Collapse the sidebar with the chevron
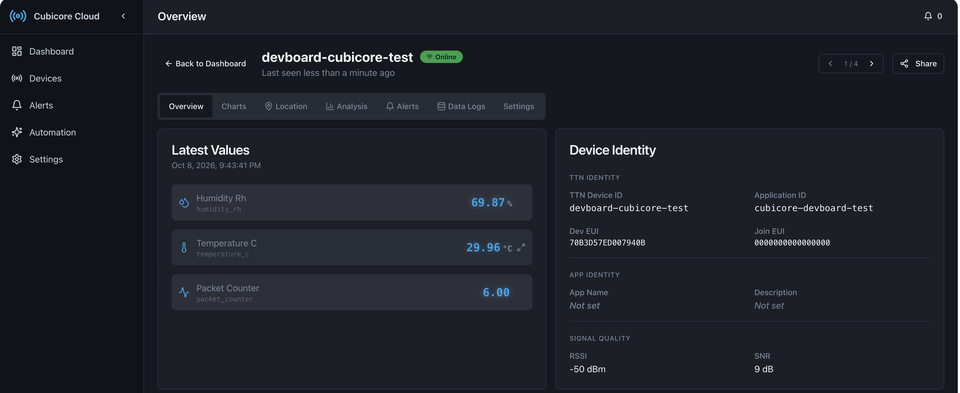The width and height of the screenshot is (960, 393). pyautogui.click(x=123, y=16)
